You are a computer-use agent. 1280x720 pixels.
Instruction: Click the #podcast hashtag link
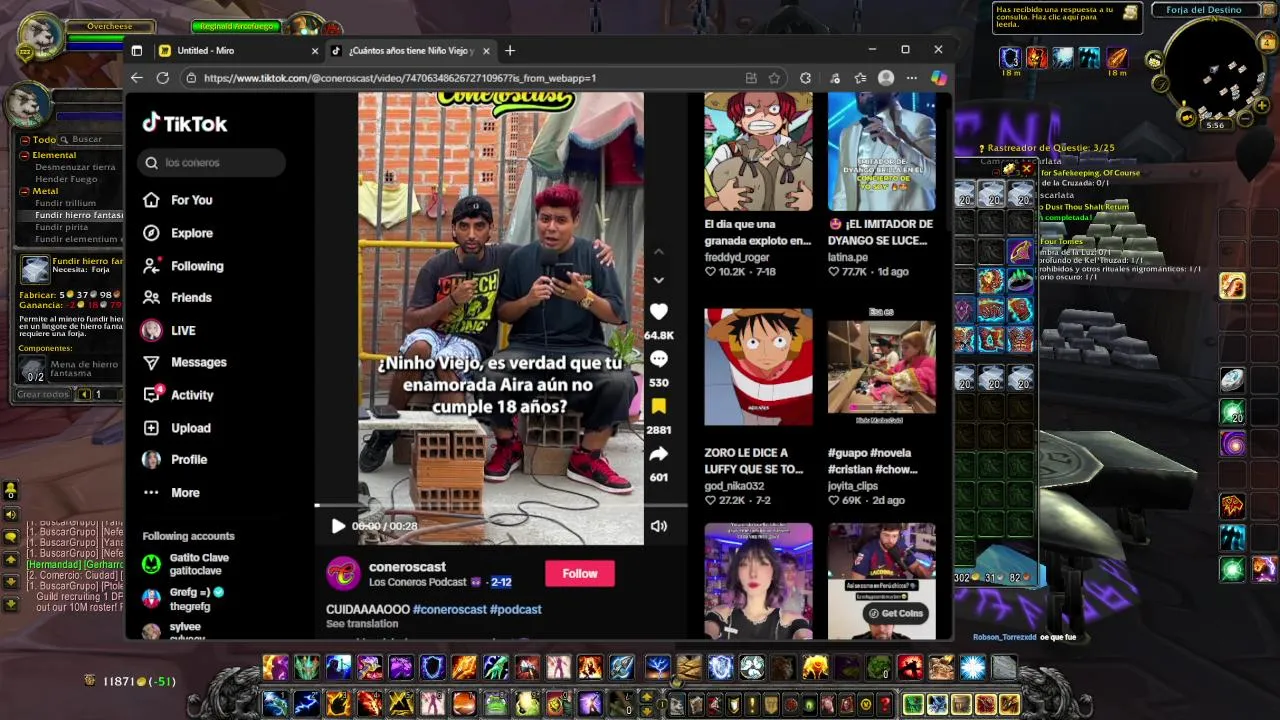coord(516,609)
